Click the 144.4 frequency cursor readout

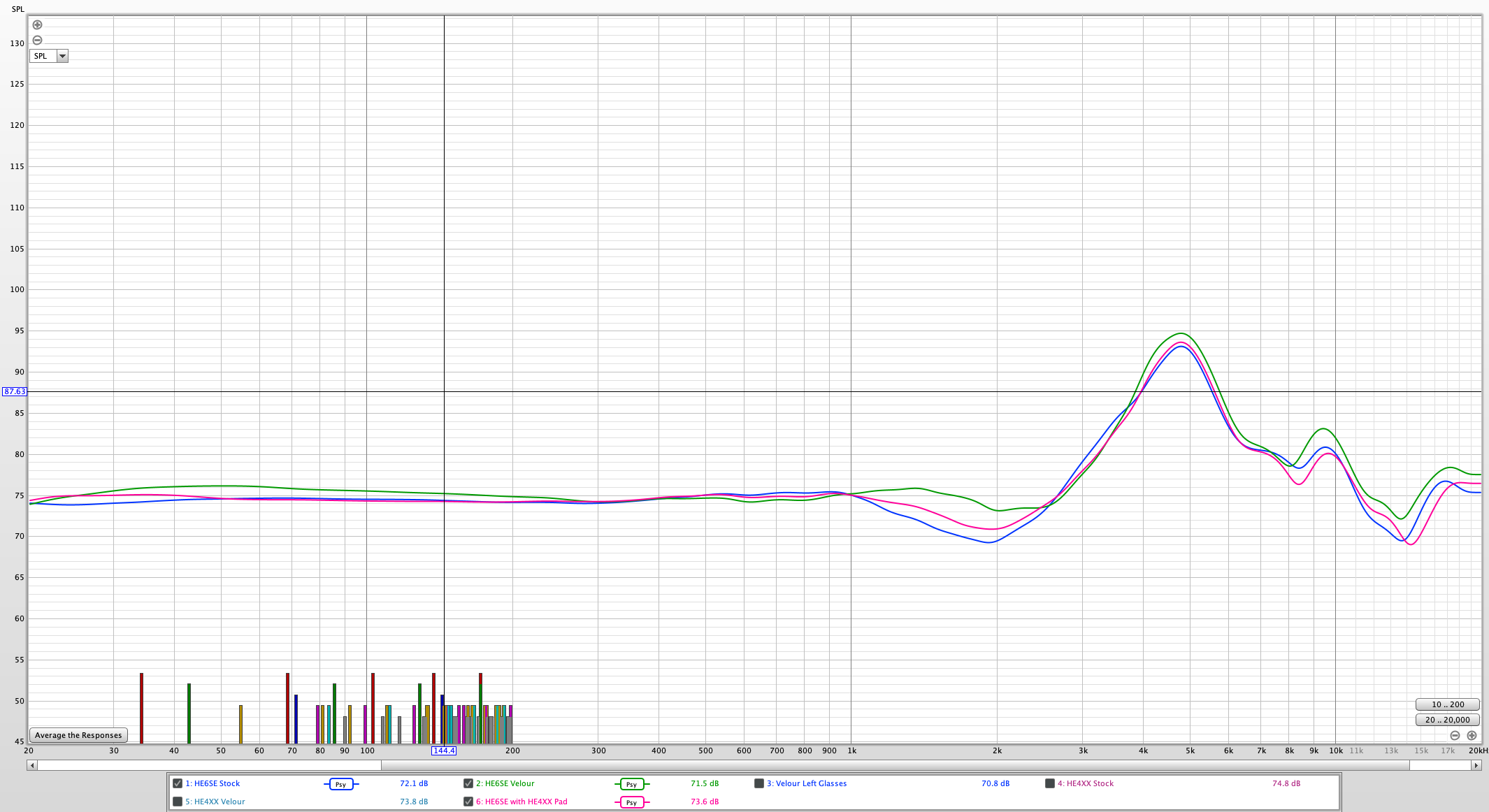(444, 751)
